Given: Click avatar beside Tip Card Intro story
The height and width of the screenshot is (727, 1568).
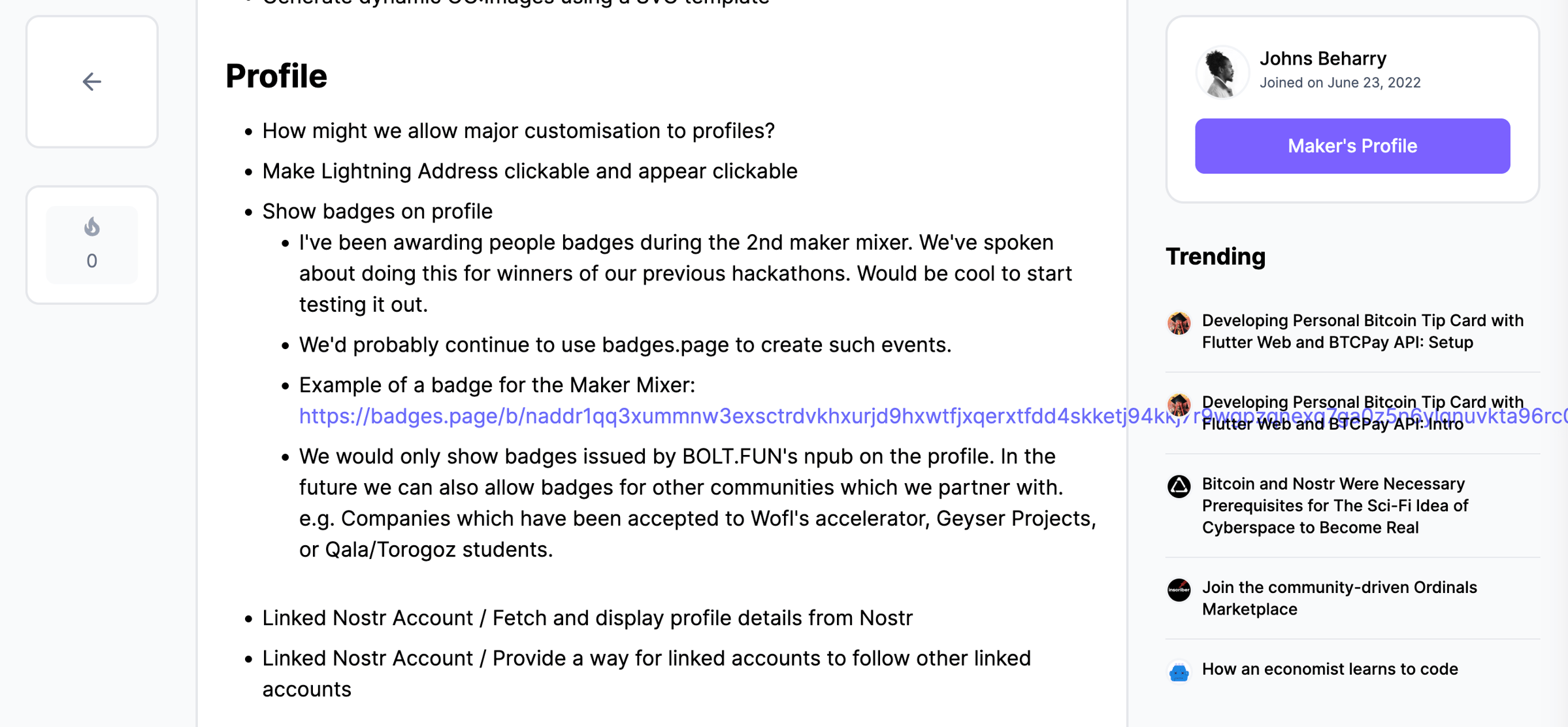Looking at the screenshot, I should (1179, 405).
